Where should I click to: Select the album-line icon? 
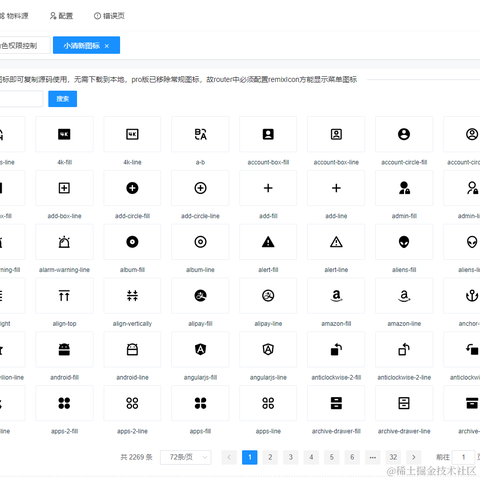(x=200, y=242)
